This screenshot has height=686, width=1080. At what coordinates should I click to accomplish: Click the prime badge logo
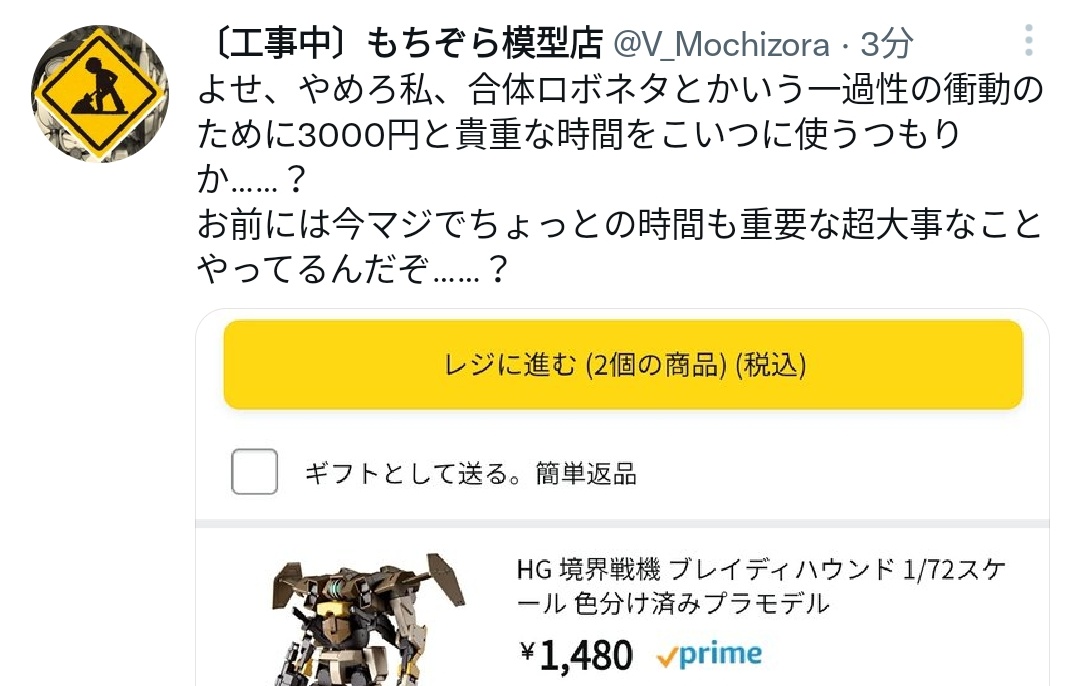710,655
